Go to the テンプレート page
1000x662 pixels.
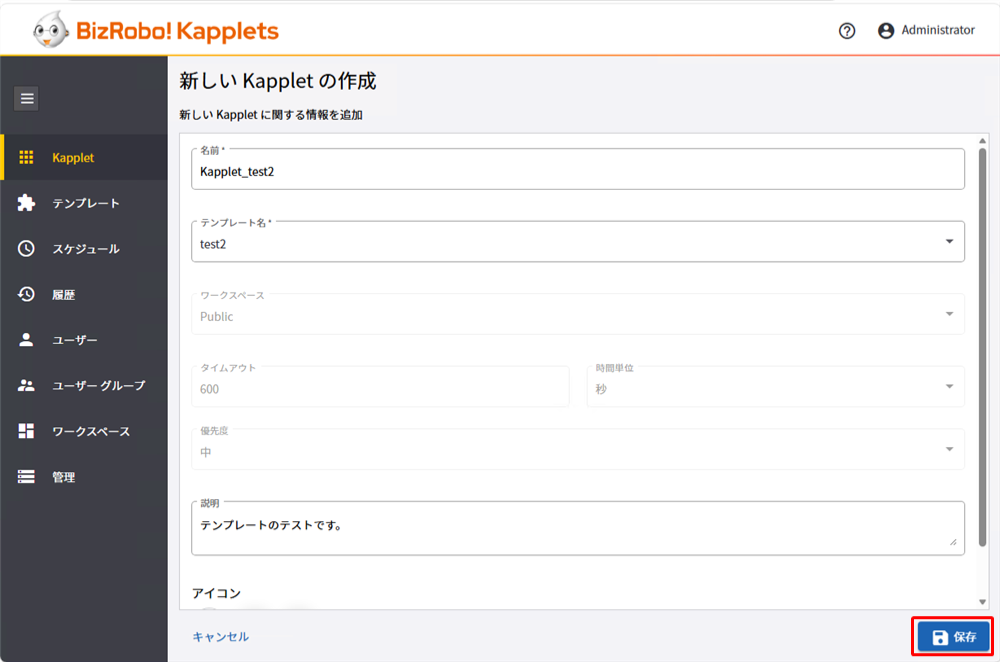(84, 203)
